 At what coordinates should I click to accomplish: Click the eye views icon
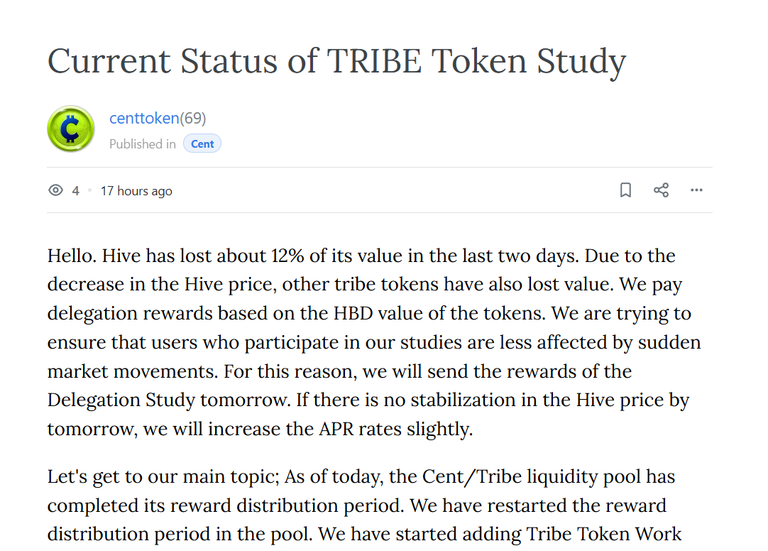[x=56, y=191]
